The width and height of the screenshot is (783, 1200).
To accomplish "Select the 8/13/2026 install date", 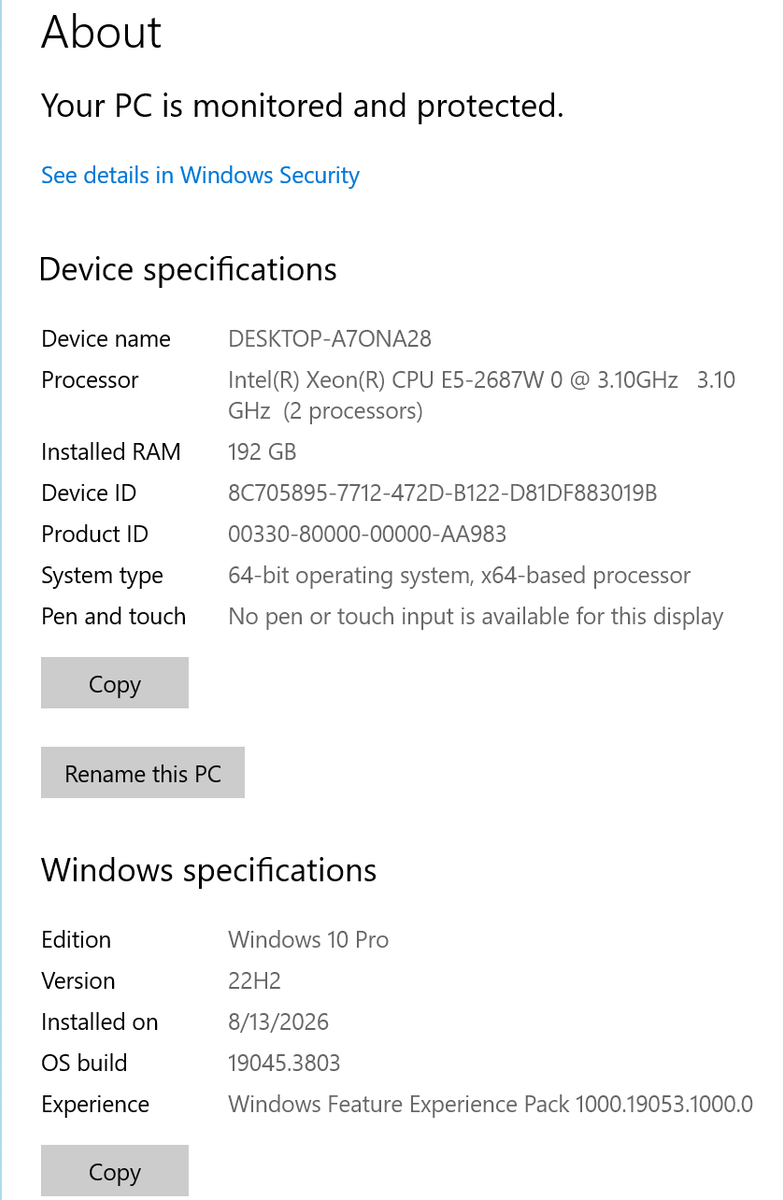I will [278, 1022].
